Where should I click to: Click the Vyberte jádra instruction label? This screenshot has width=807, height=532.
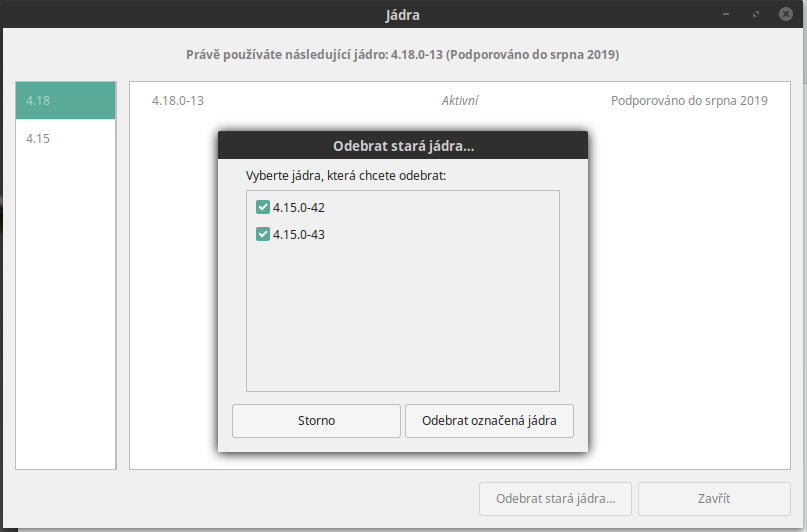pyautogui.click(x=346, y=176)
